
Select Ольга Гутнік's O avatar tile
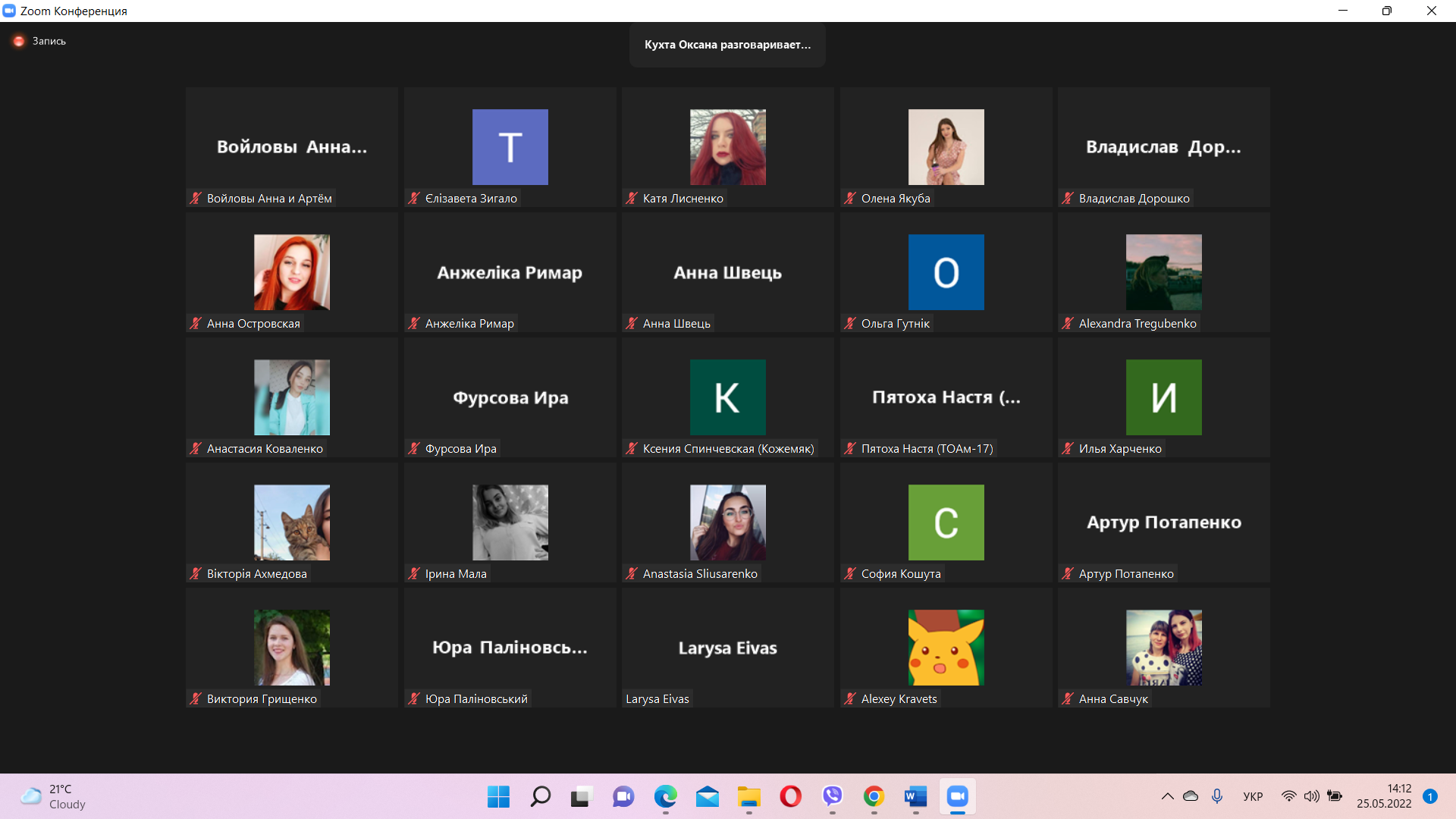[x=946, y=272]
